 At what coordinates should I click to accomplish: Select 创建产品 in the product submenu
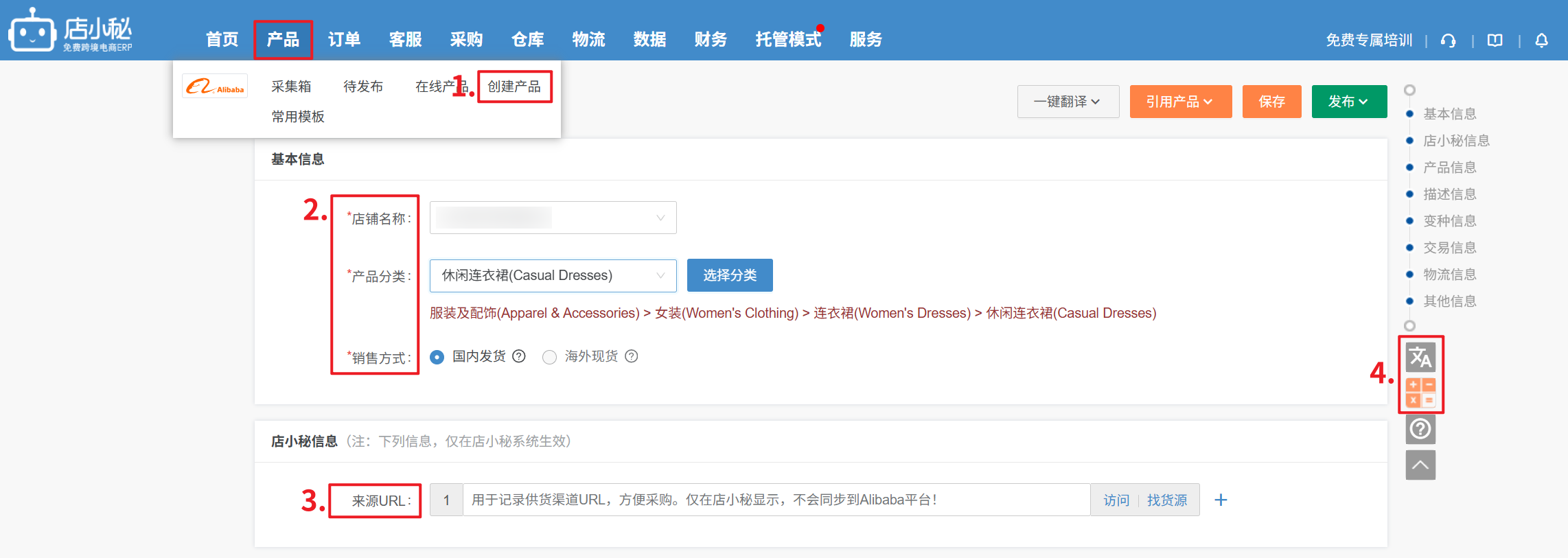(x=514, y=86)
